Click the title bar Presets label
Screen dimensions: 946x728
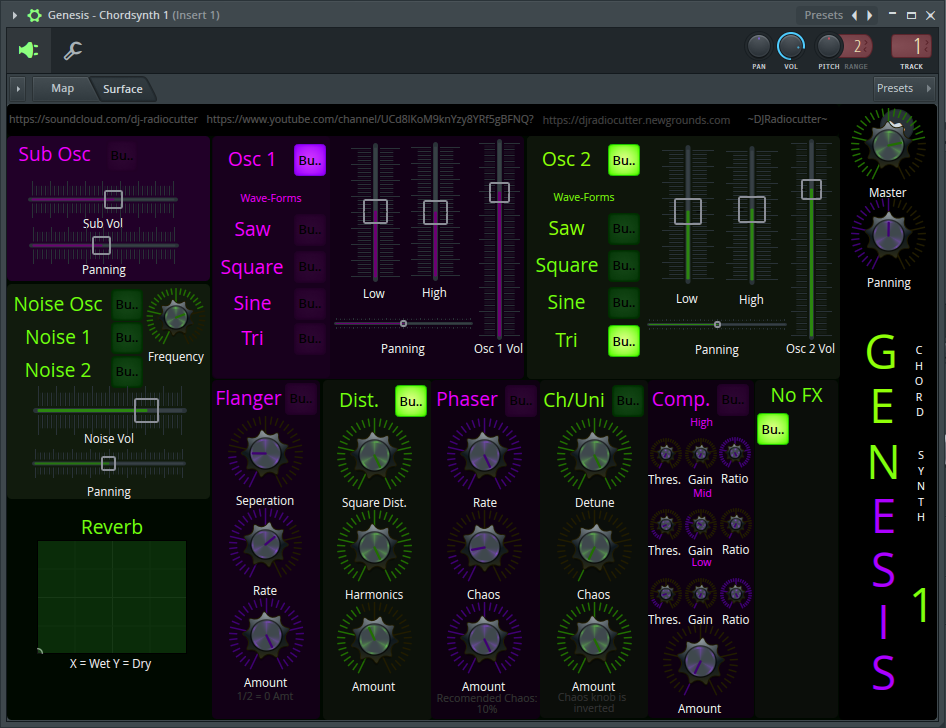[823, 15]
